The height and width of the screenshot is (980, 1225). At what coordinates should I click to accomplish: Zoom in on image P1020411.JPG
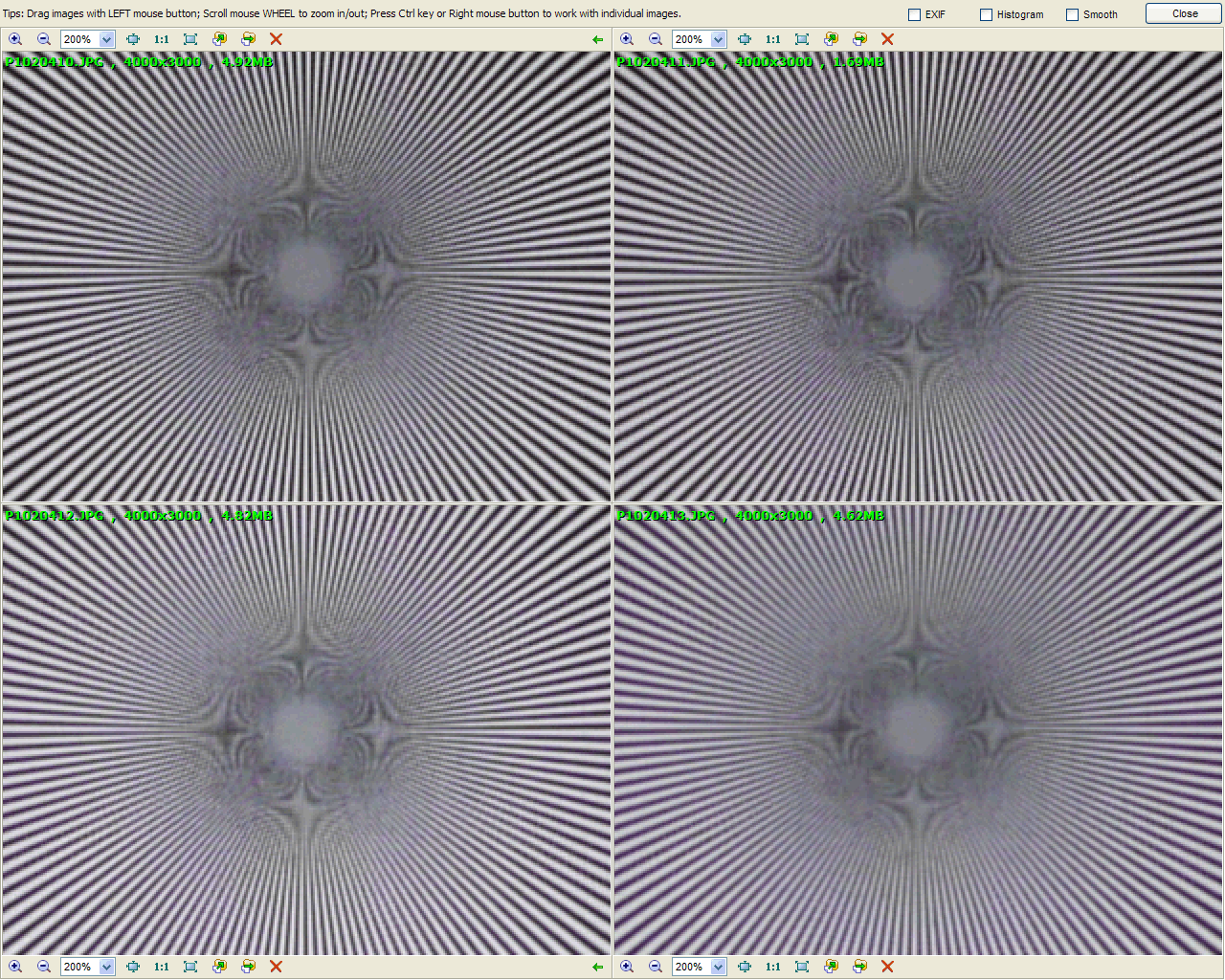click(x=627, y=39)
